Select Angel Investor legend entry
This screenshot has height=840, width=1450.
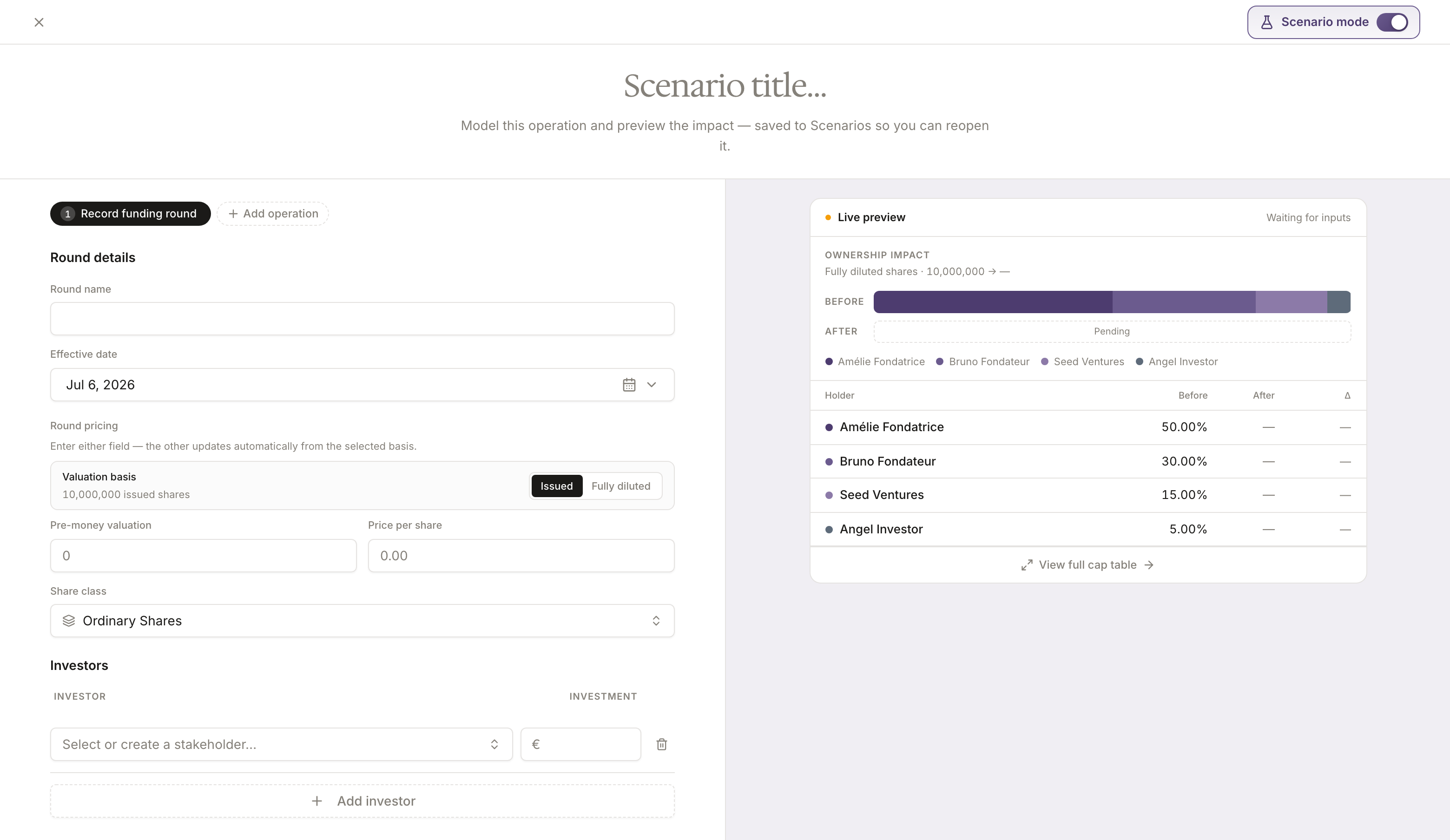coord(1177,362)
